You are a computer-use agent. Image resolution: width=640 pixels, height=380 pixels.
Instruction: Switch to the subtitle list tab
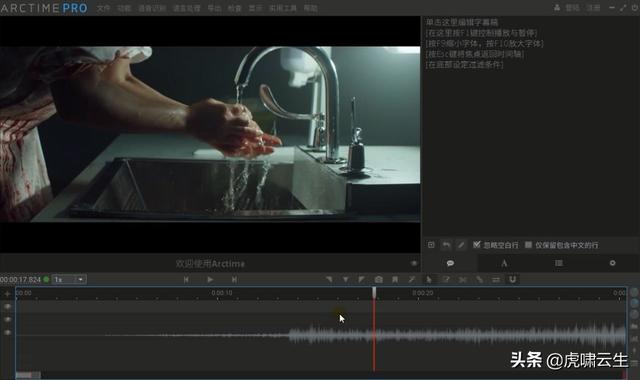(559, 263)
